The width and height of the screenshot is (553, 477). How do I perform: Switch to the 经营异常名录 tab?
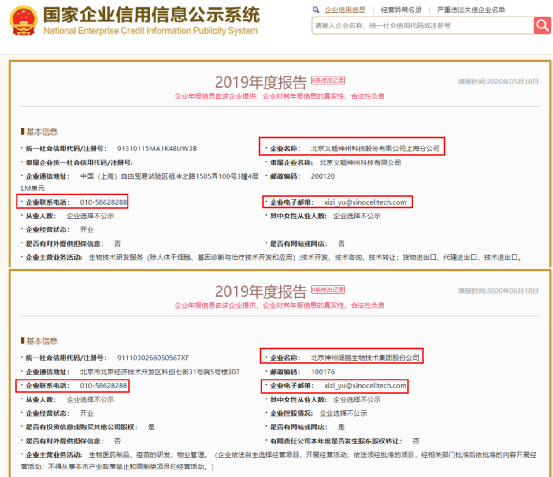[x=401, y=10]
